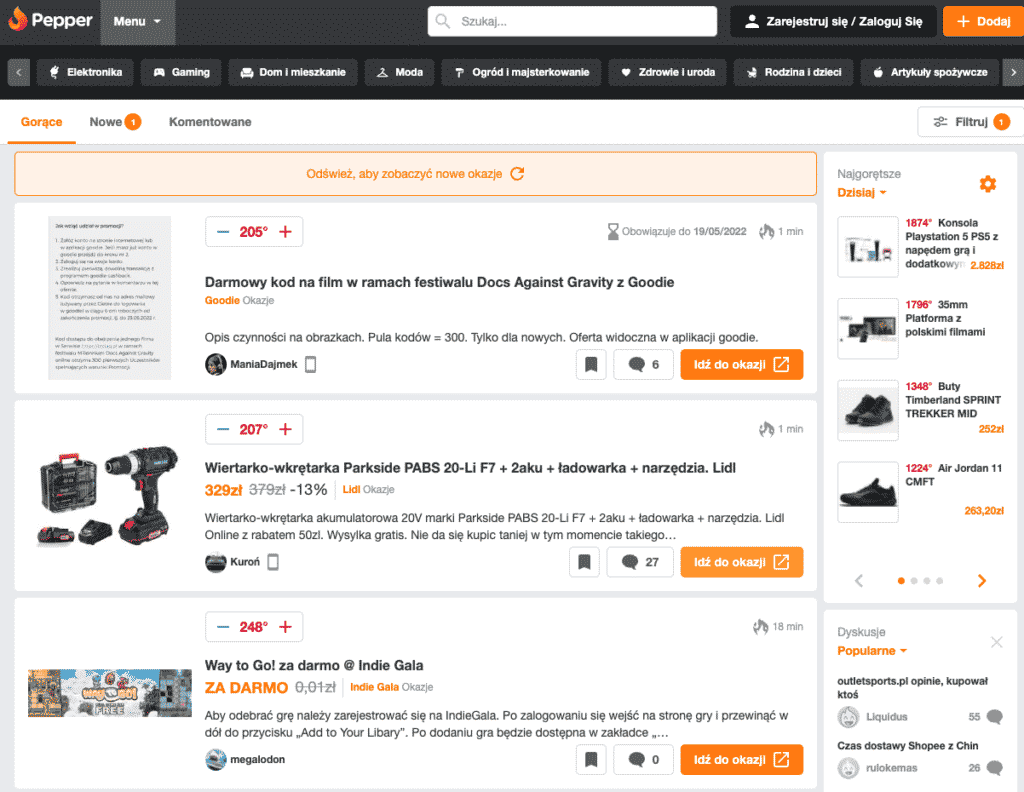Image resolution: width=1024 pixels, height=792 pixels.
Task: Go to the Way to Go deal via Idź do okazji
Action: 741,759
